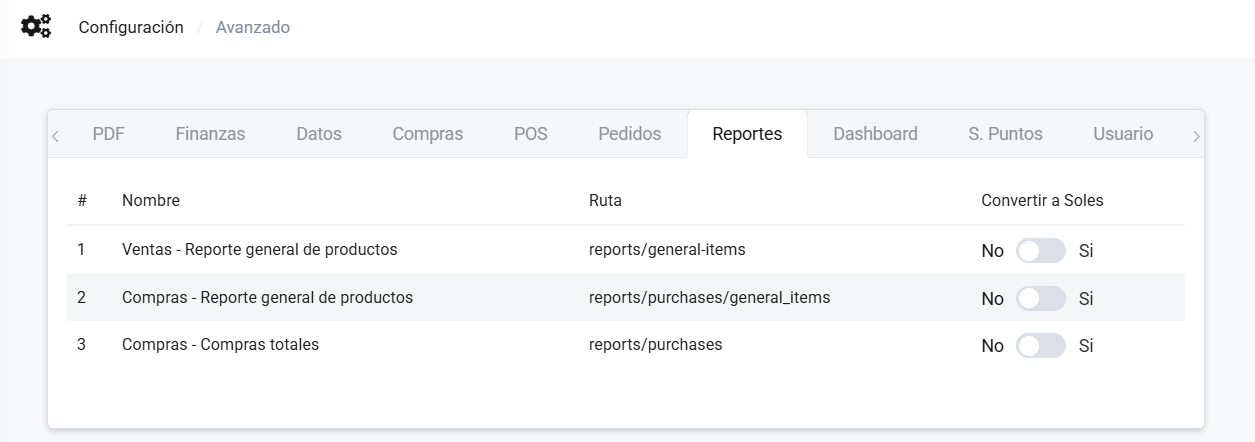
Task: Open the POS tab
Action: coord(530,134)
